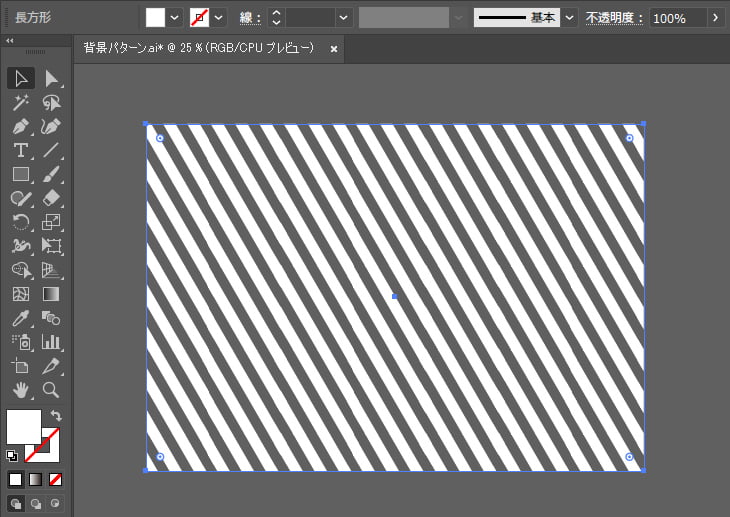Viewport: 730px width, 517px height.
Task: Open stroke color dropdown in control bar
Action: (x=219, y=18)
